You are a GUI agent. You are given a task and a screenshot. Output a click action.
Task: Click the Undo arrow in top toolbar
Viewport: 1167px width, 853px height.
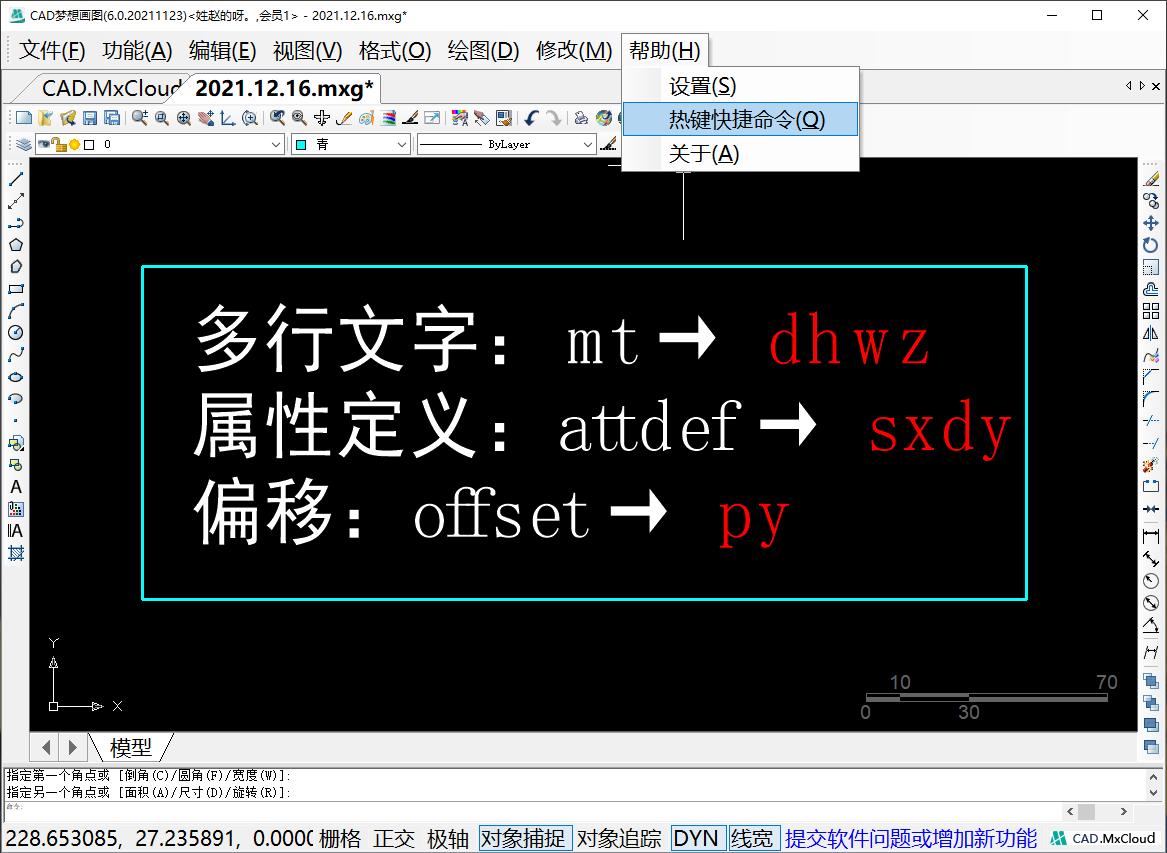coord(532,118)
